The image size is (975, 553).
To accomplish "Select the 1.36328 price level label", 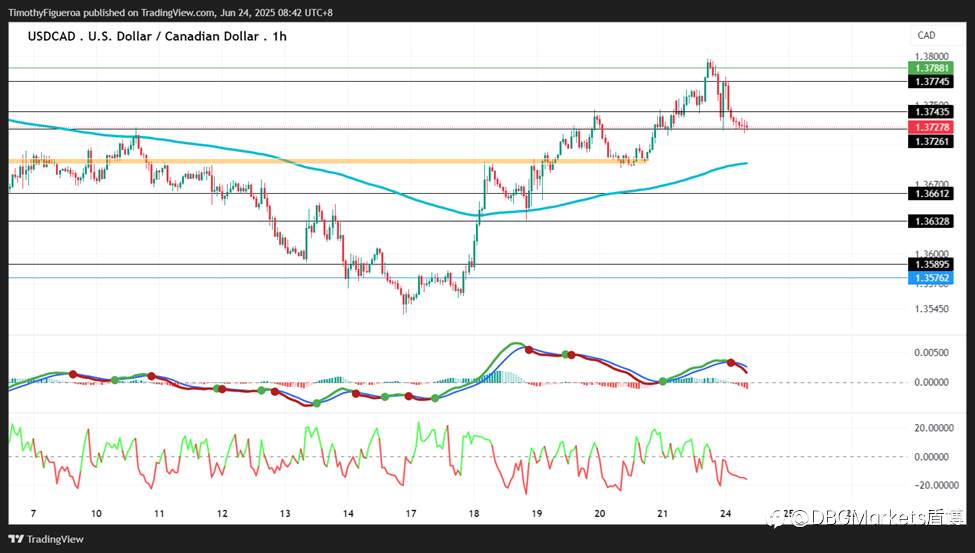I will [931, 221].
